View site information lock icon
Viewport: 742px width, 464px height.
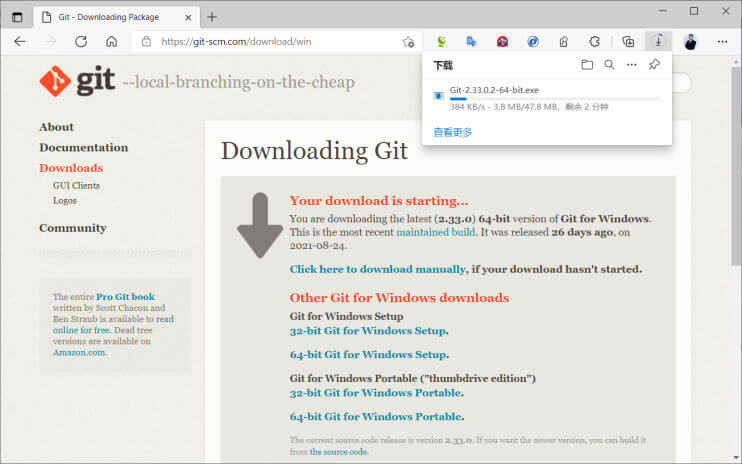pos(147,42)
